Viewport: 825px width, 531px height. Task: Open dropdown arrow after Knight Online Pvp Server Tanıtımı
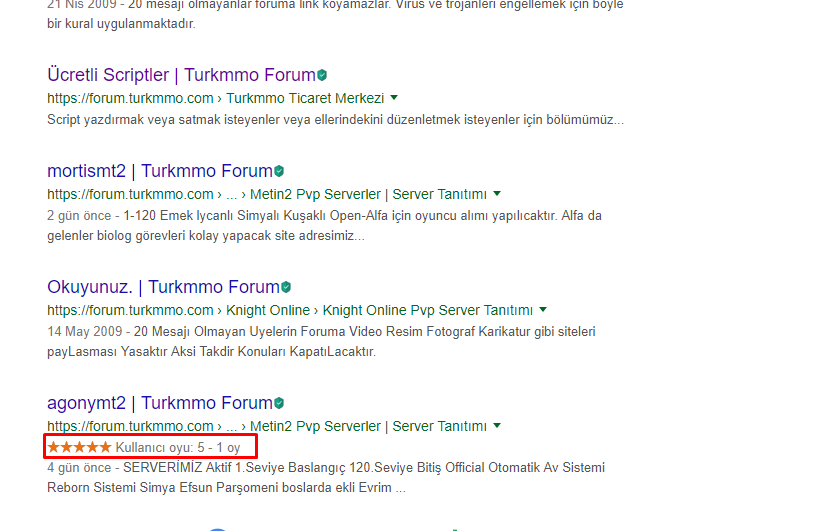[543, 309]
